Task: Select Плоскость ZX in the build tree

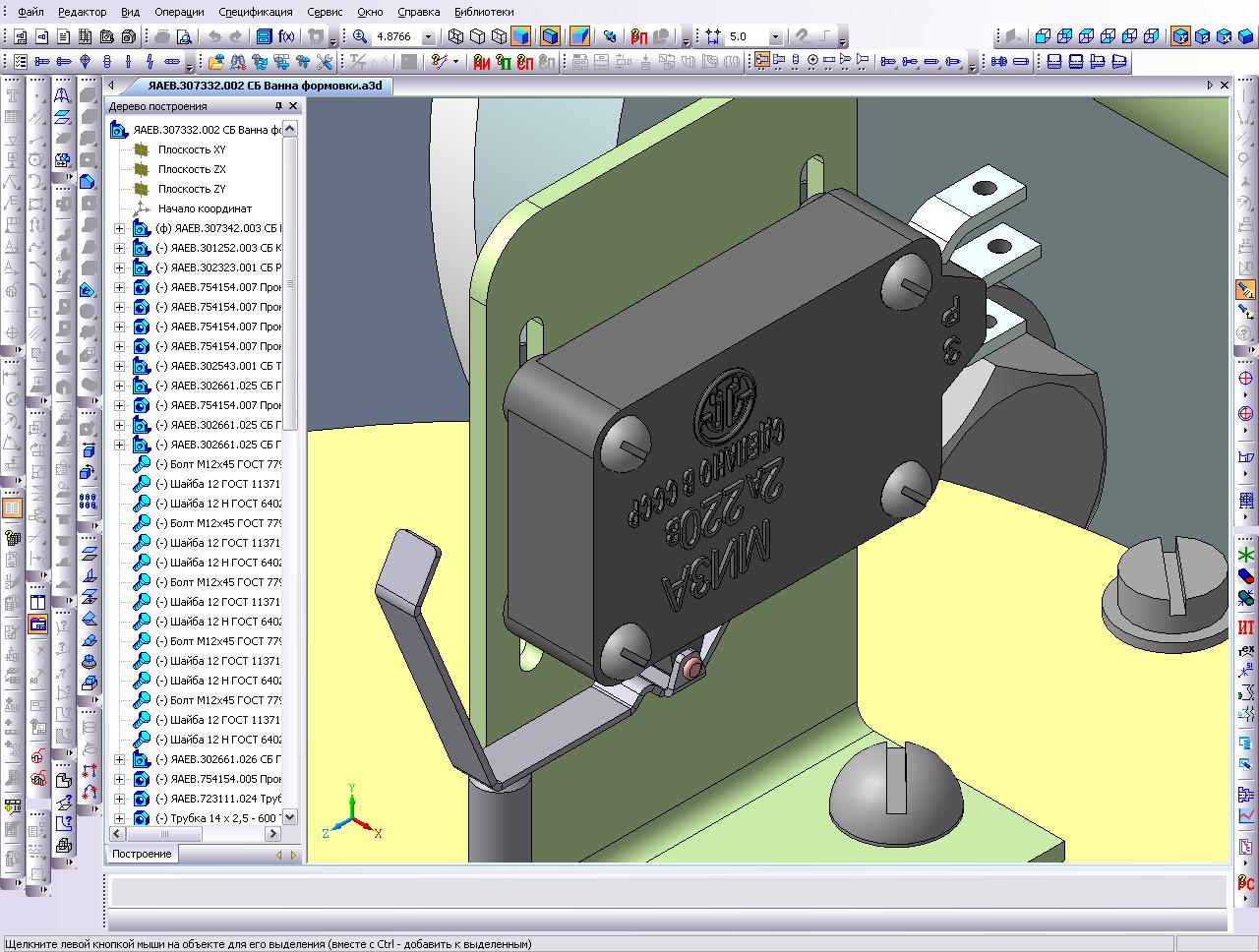Action: point(192,169)
